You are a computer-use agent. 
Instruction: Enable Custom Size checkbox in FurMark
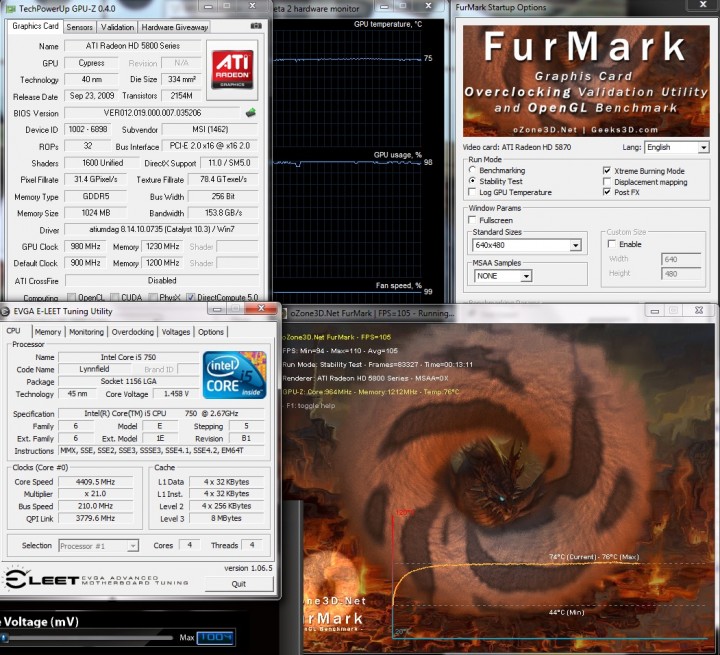click(612, 244)
